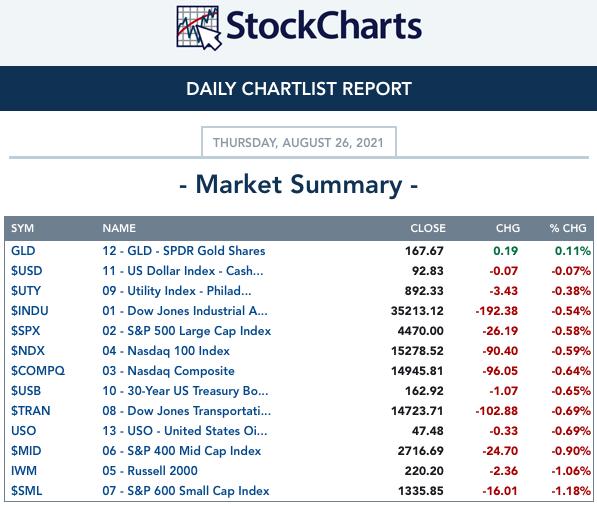
Task: Open the GLD symbol link
Action: pyautogui.click(x=23, y=251)
